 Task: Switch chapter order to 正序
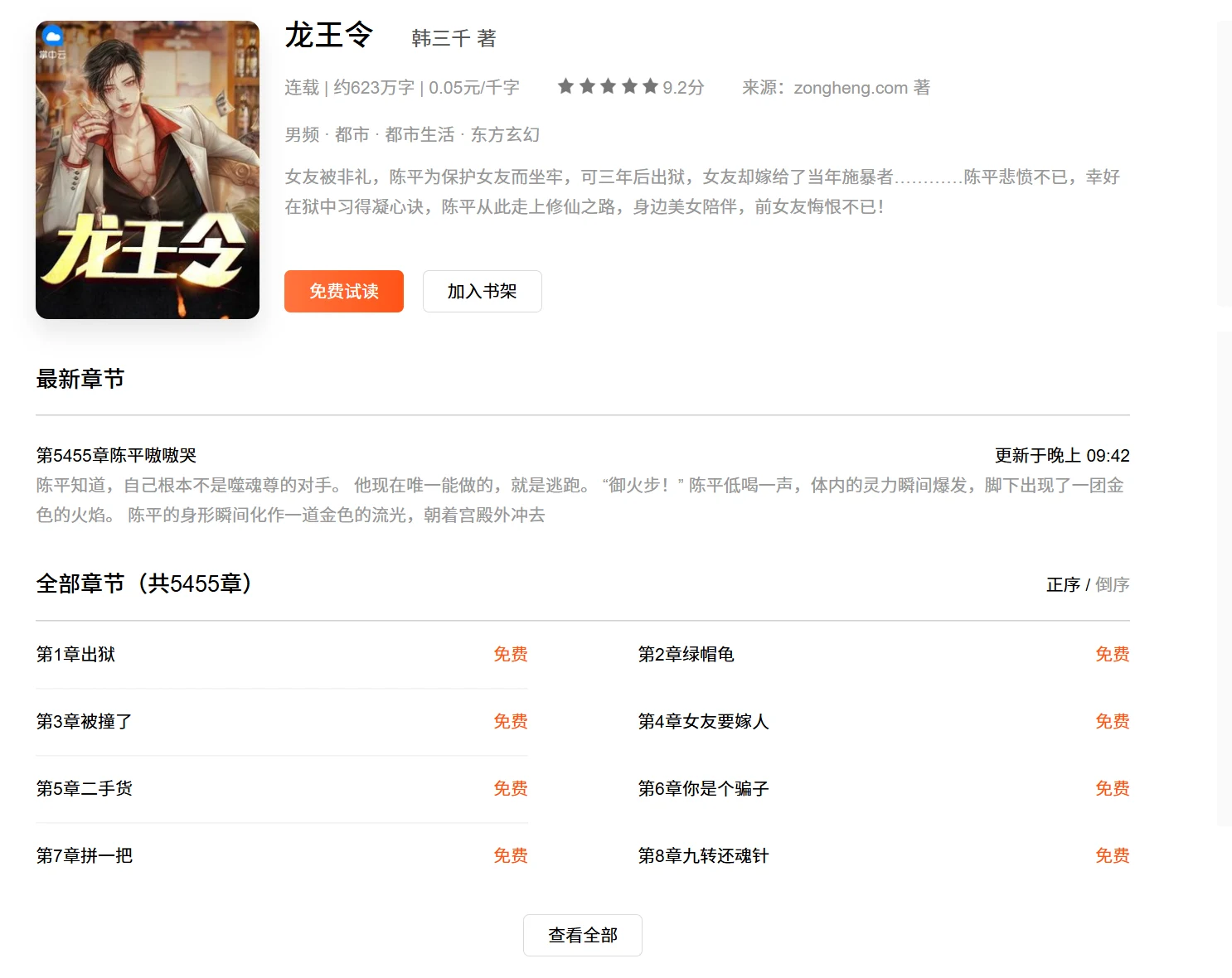pyautogui.click(x=1063, y=584)
